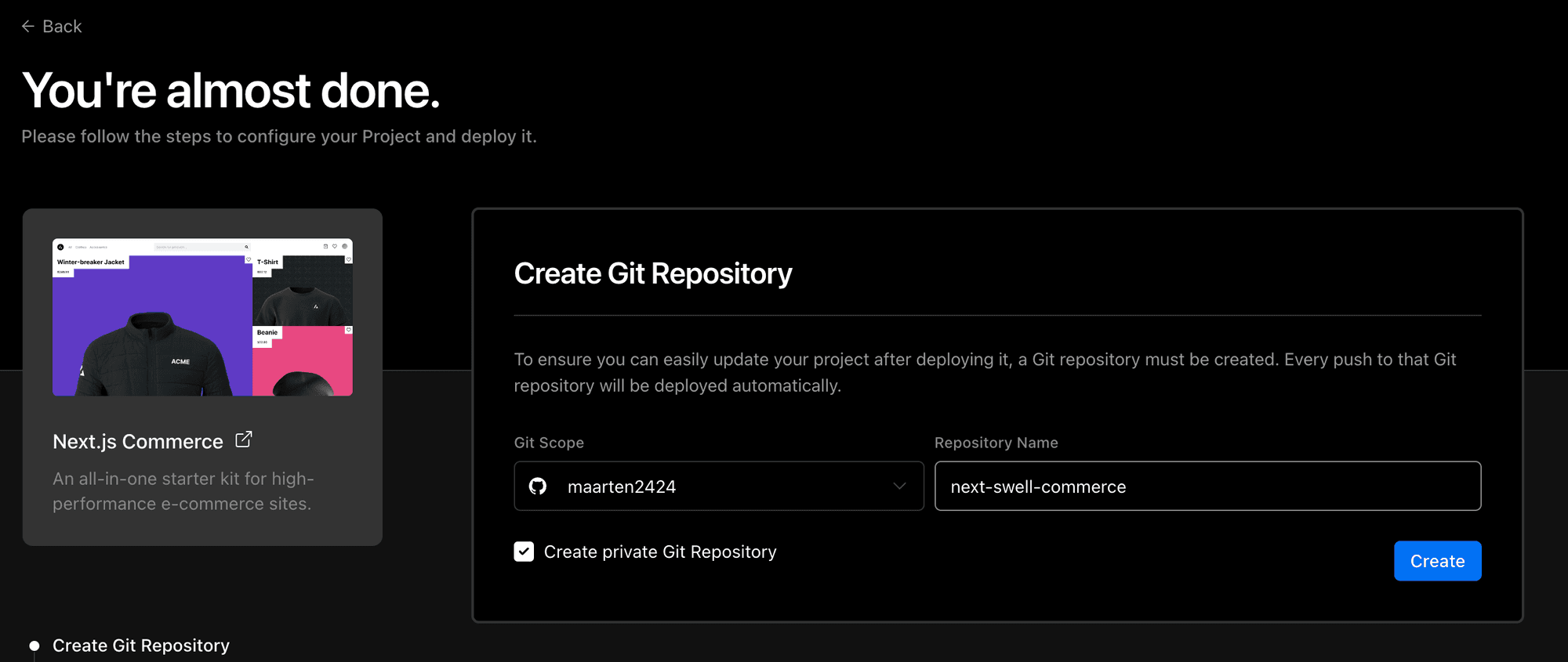Click the Create Git Repository heading
1568x662 pixels.
[x=653, y=274]
